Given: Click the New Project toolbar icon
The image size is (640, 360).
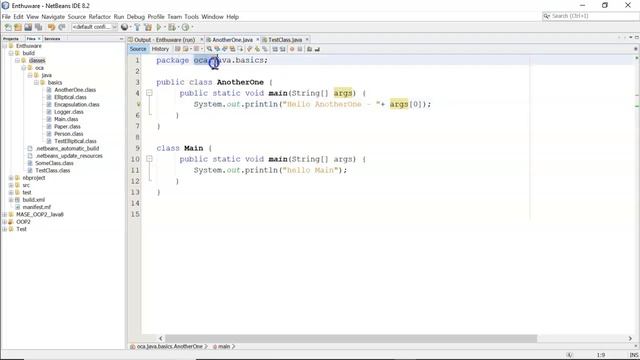Looking at the screenshot, I should tap(18, 27).
